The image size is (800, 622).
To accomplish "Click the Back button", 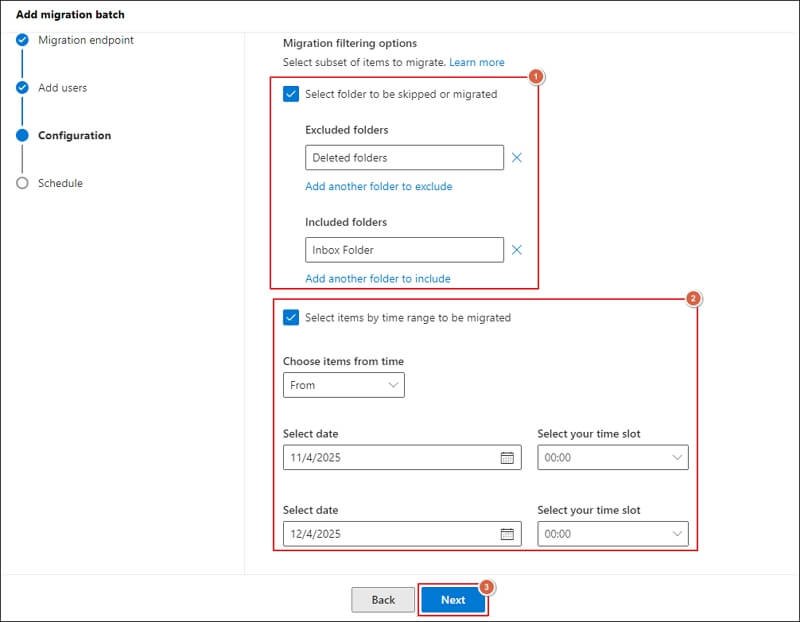I will tap(383, 600).
